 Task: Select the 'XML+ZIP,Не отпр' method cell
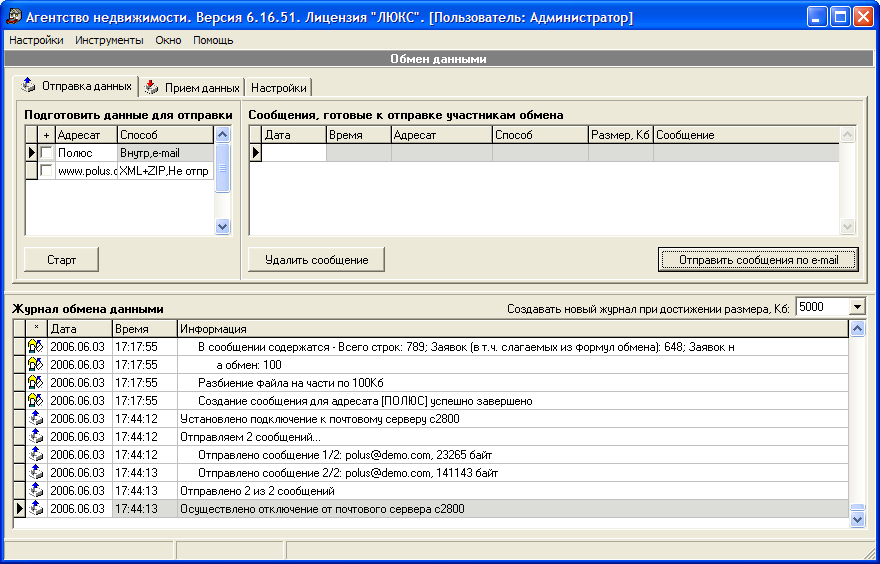pyautogui.click(x=166, y=171)
